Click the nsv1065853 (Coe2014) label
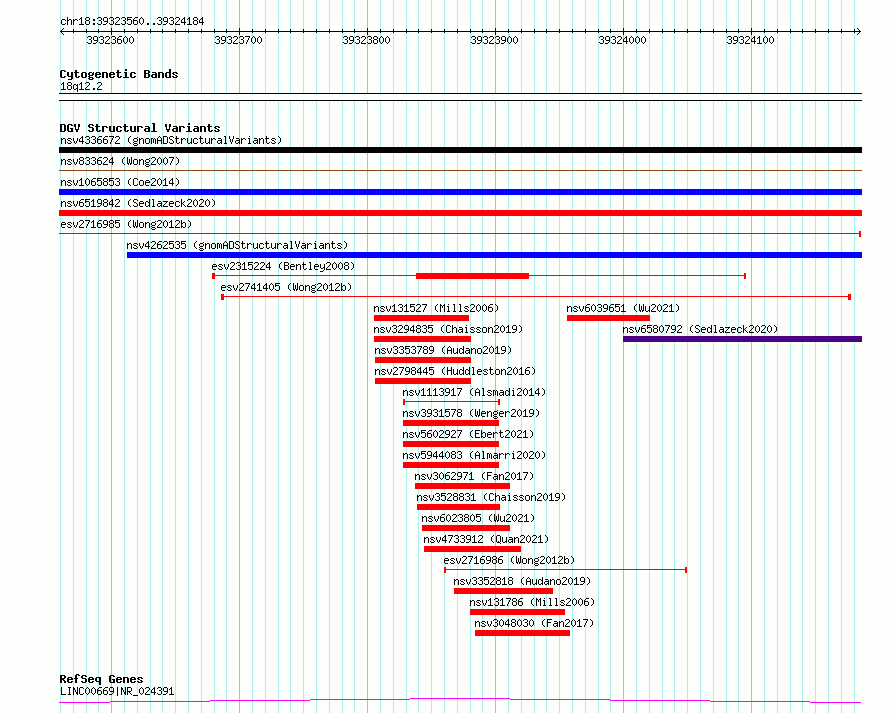This screenshot has height=713, width=890. 120,182
